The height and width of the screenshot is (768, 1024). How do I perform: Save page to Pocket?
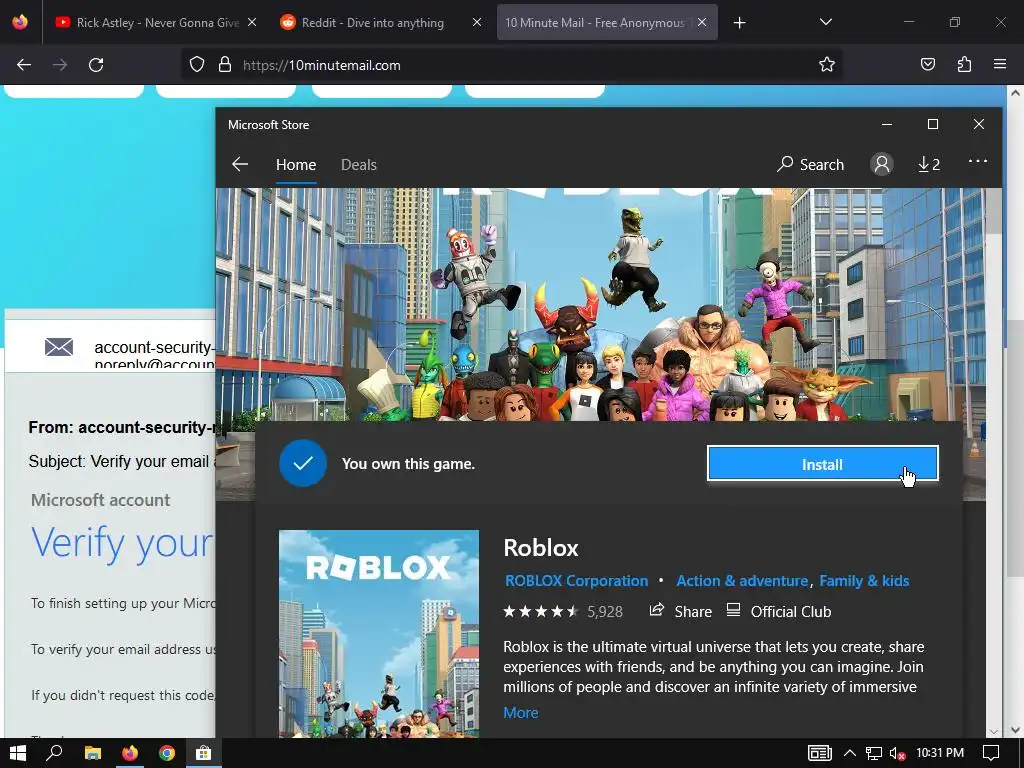point(928,65)
